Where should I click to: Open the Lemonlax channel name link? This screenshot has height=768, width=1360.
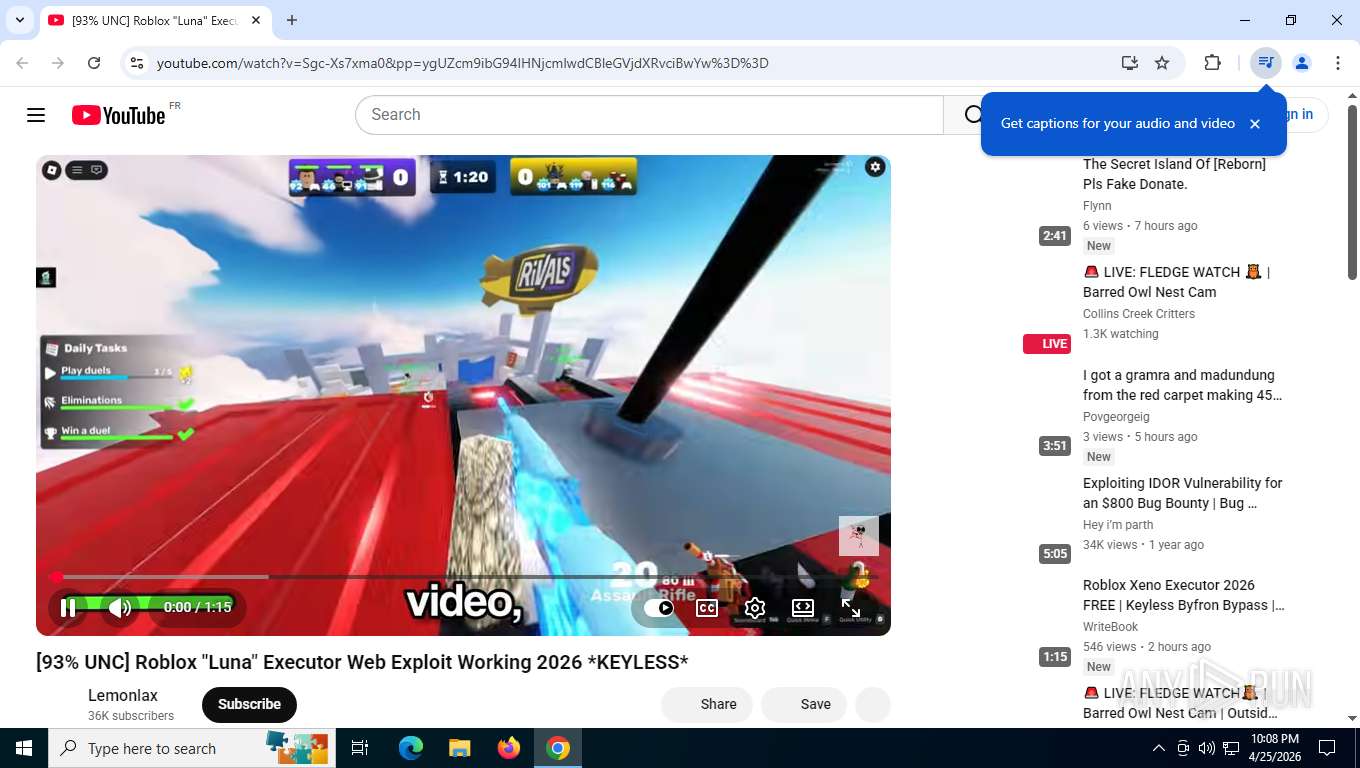click(x=123, y=695)
